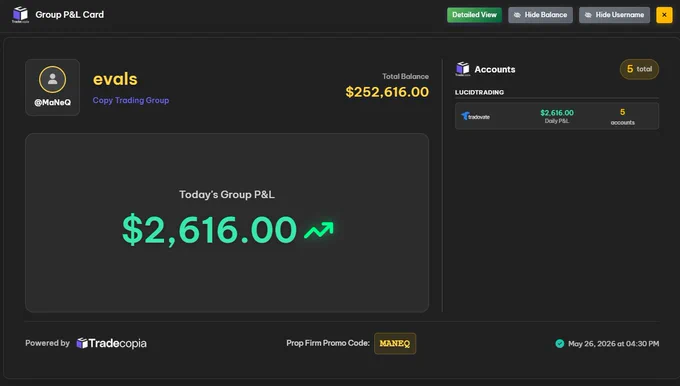This screenshot has width=680, height=386.
Task: Click the LUCIDTRADING section label
Action: coord(479,92)
